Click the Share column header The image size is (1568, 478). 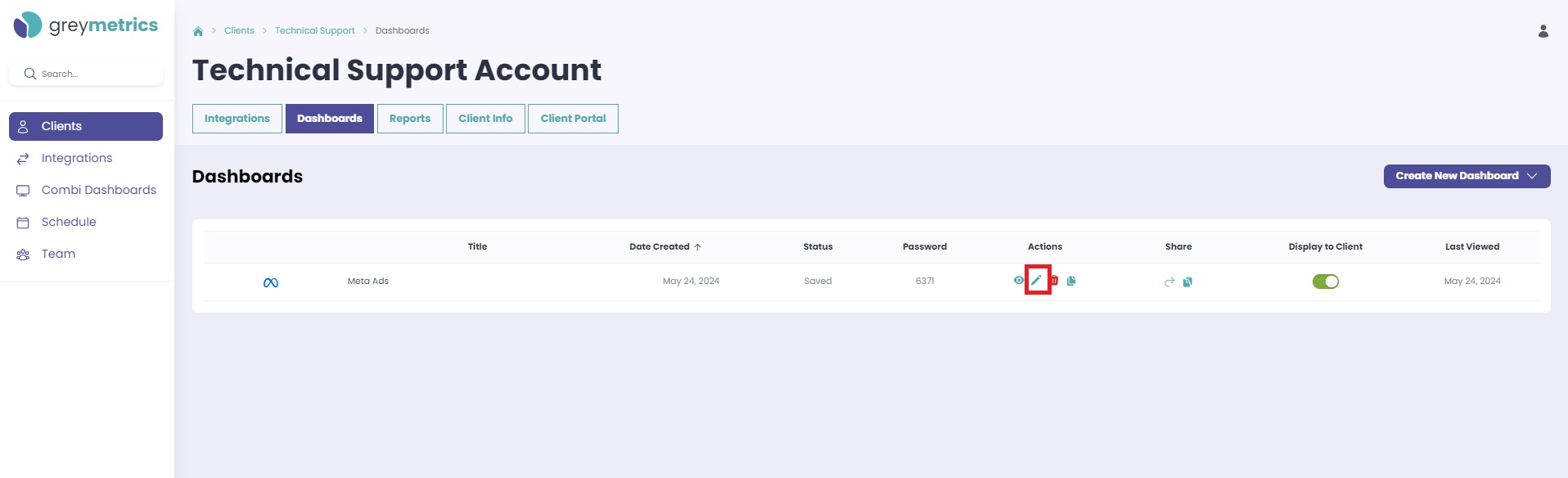tap(1178, 246)
